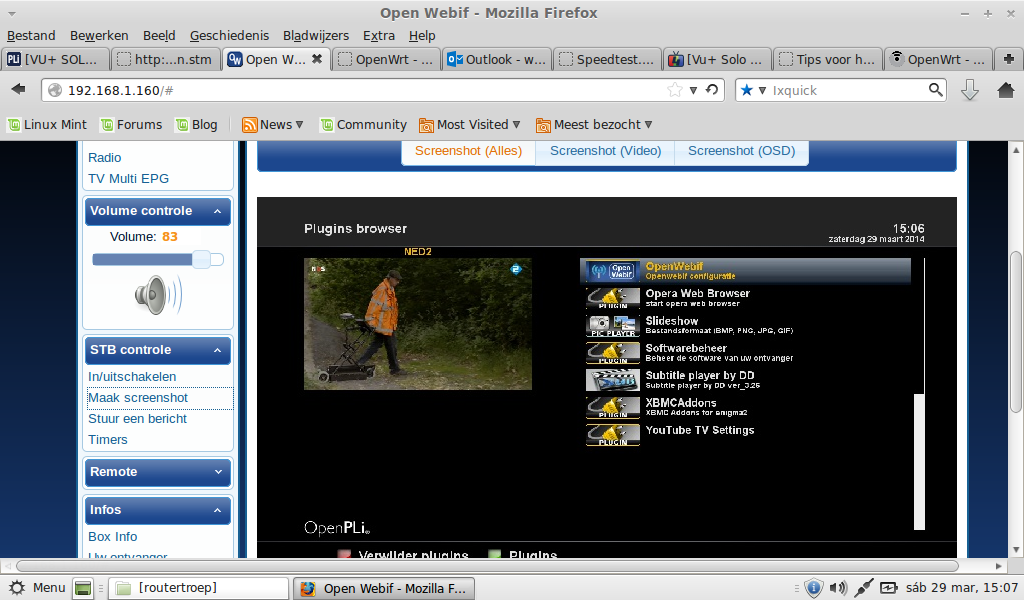This screenshot has height=600, width=1024.
Task: Switch to the Speedtest browser tab
Action: click(607, 59)
